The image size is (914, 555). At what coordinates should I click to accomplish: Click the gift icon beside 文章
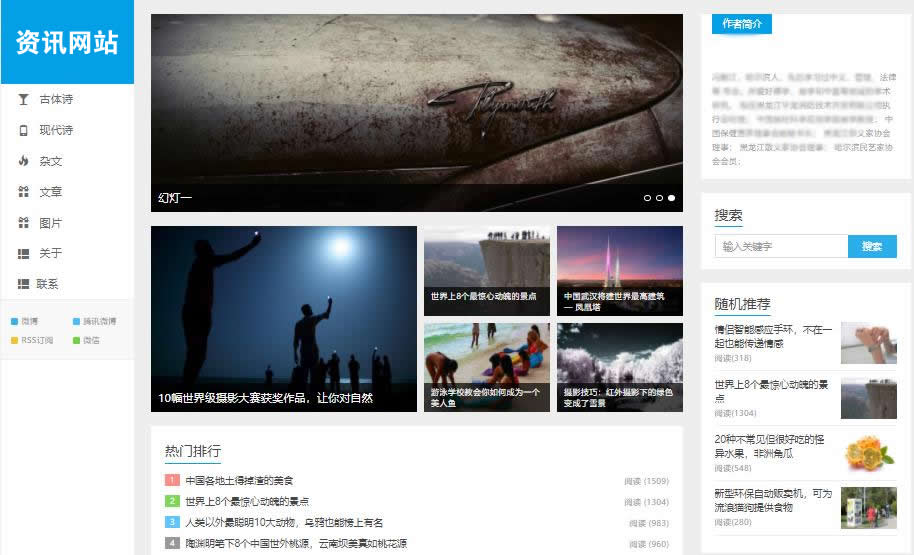(x=23, y=192)
